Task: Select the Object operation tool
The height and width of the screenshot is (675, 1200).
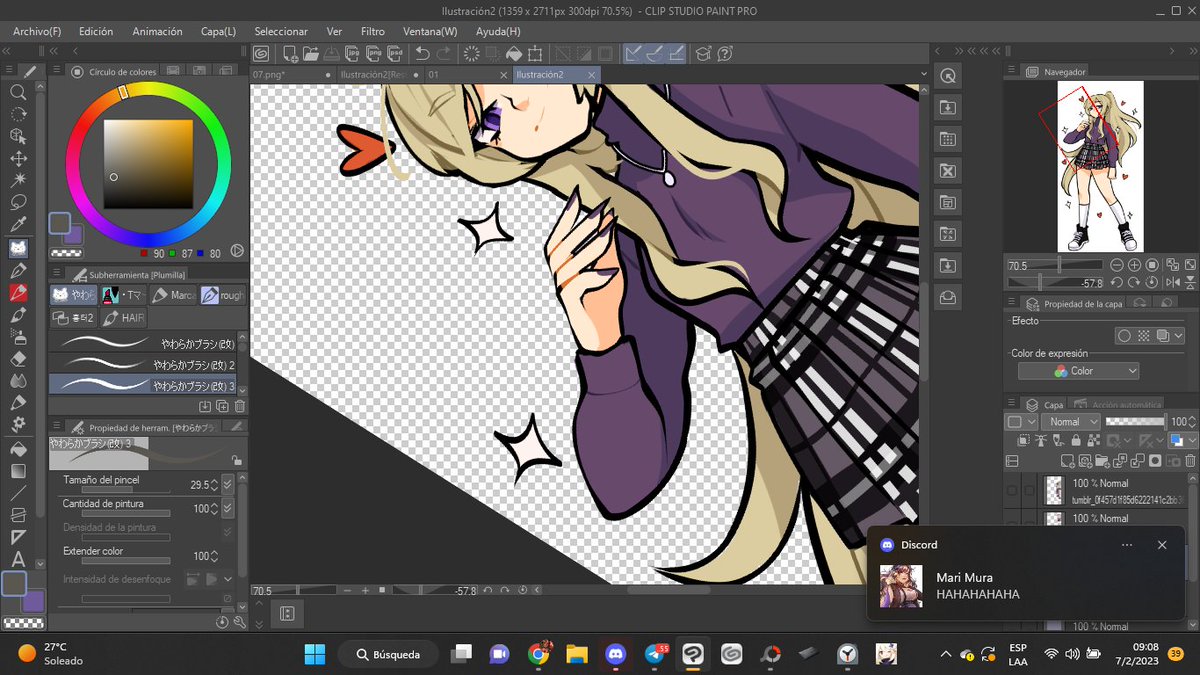Action: (x=18, y=136)
